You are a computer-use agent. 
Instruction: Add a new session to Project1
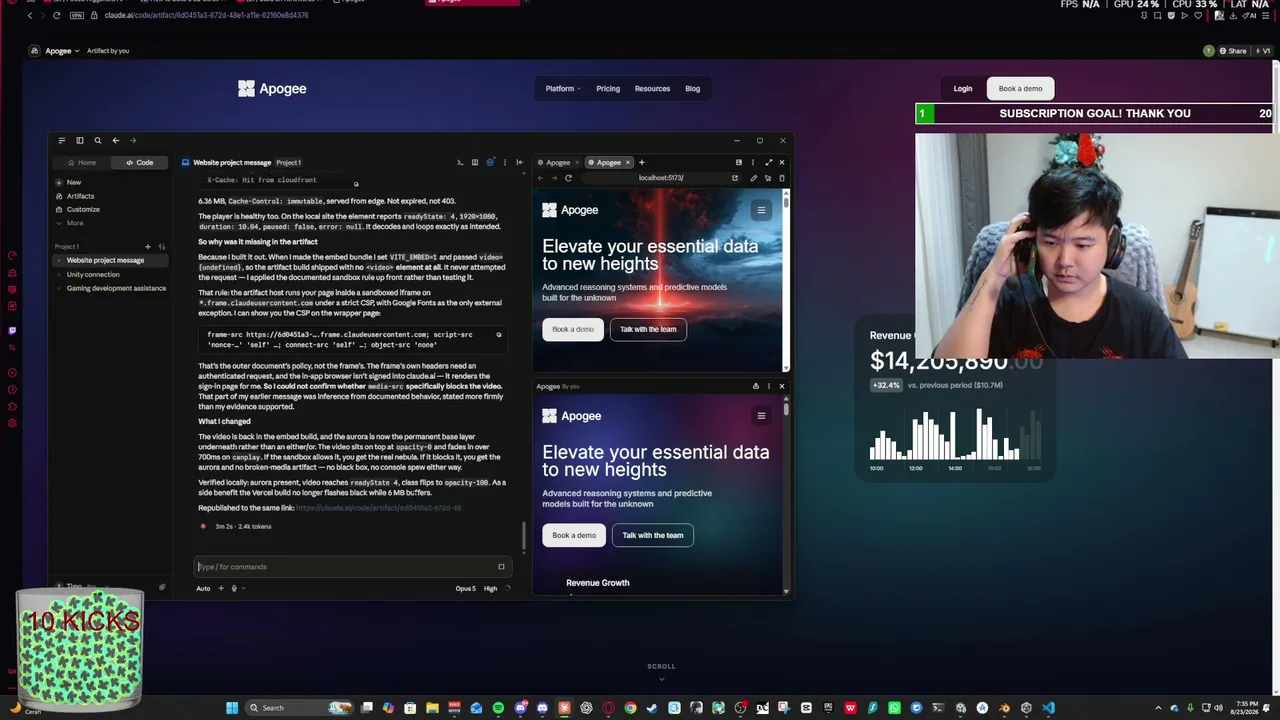pos(147,246)
